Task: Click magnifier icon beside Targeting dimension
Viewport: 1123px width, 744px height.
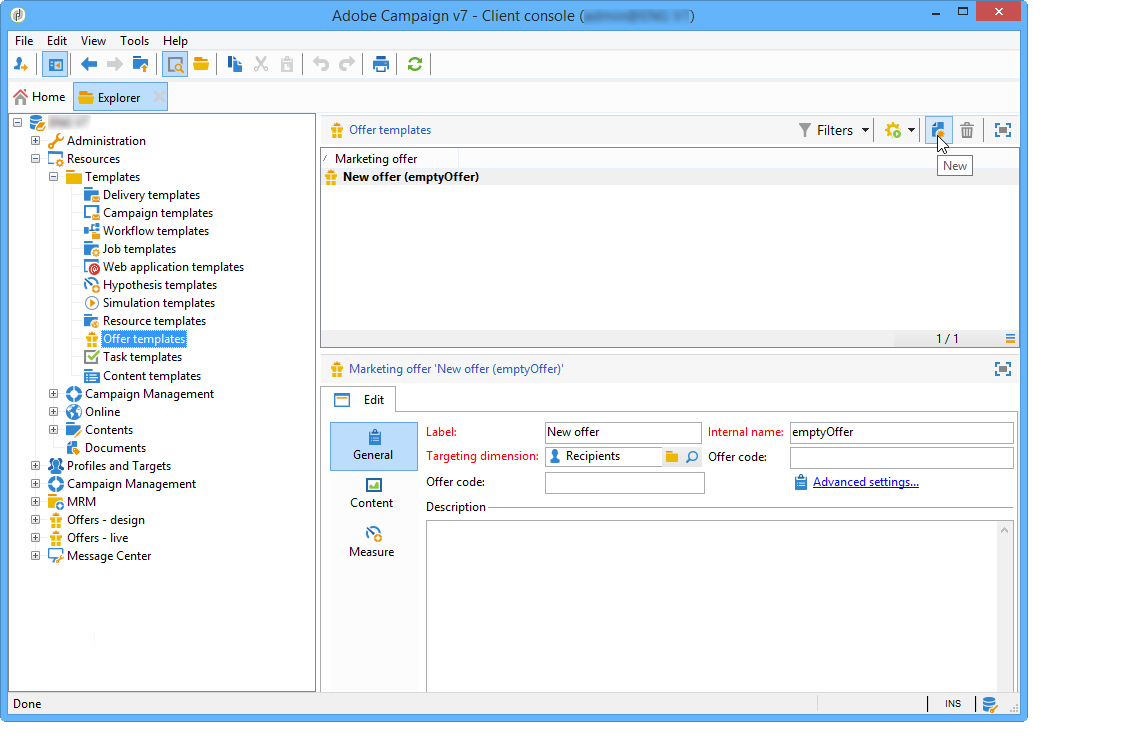Action: [x=692, y=457]
